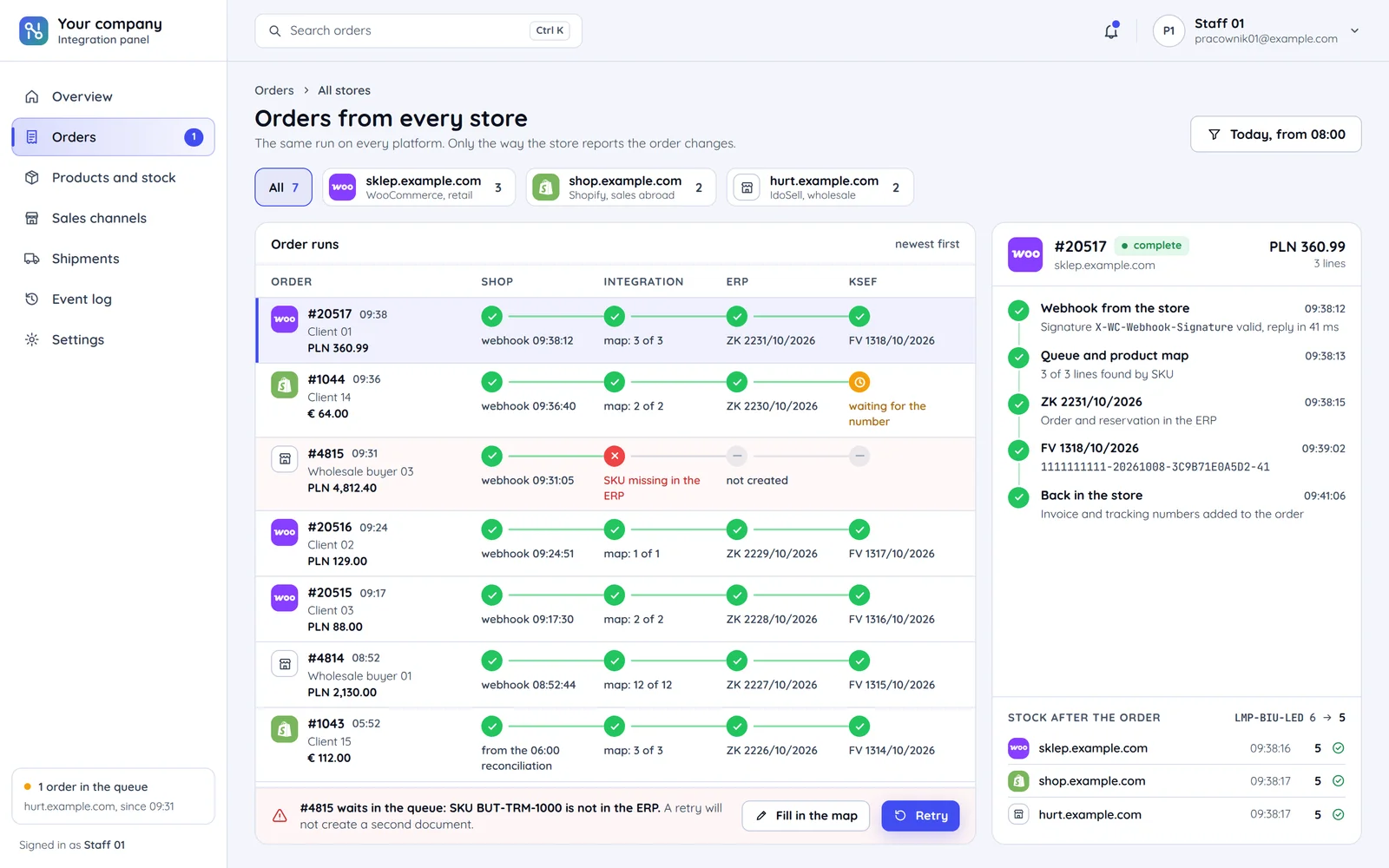Open Shipments section
Image resolution: width=1389 pixels, height=868 pixels.
point(113,259)
